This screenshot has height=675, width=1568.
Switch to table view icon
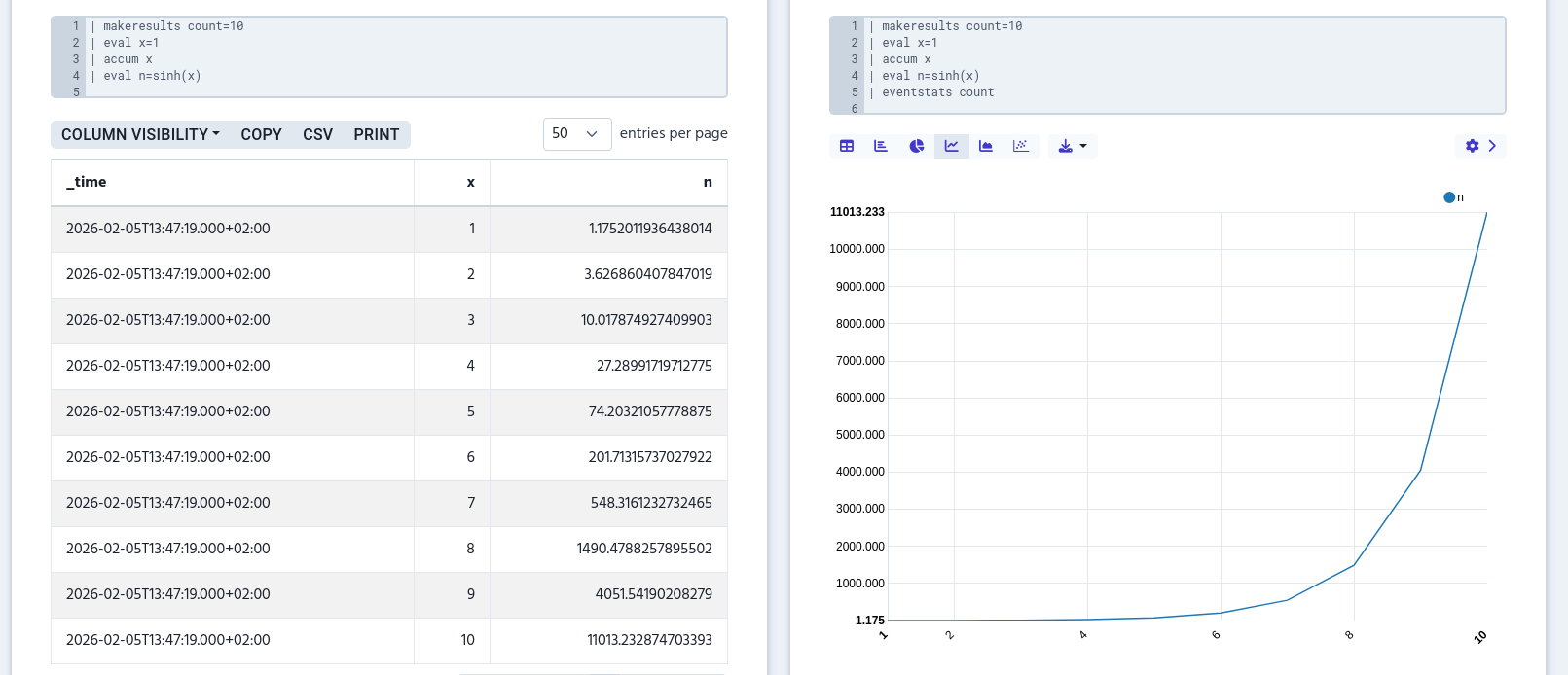pyautogui.click(x=847, y=146)
